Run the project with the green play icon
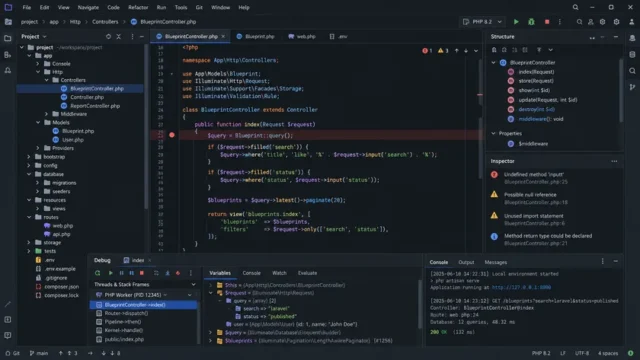640x360 pixels. pyautogui.click(x=516, y=22)
